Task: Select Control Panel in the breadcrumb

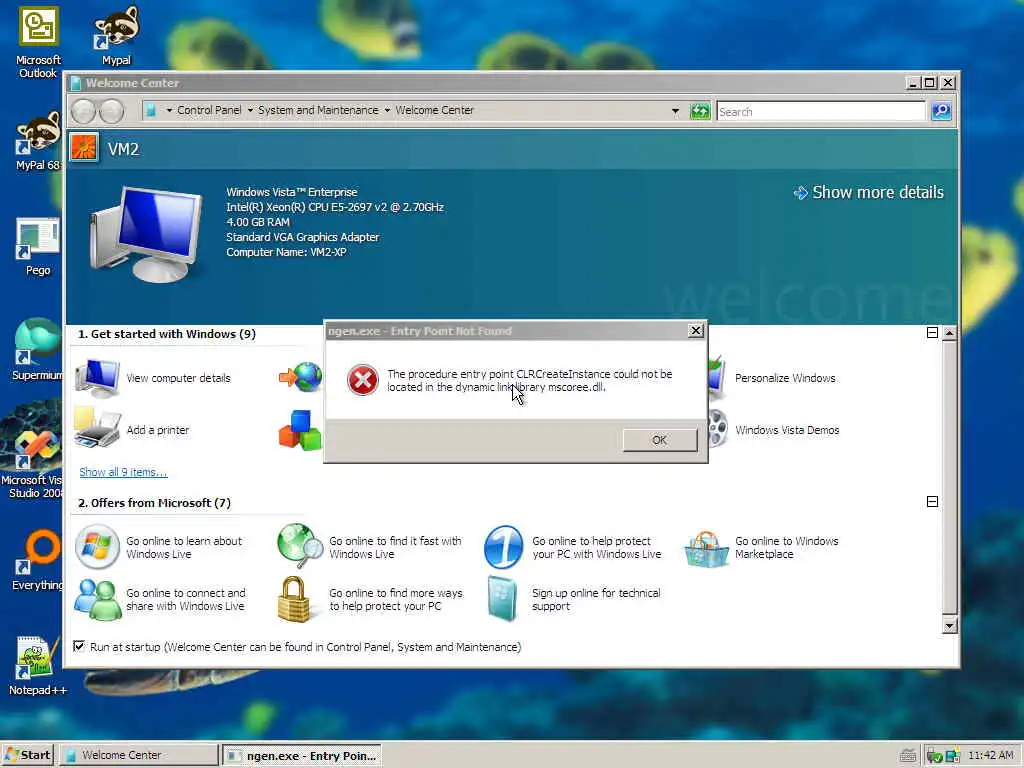Action: [209, 110]
